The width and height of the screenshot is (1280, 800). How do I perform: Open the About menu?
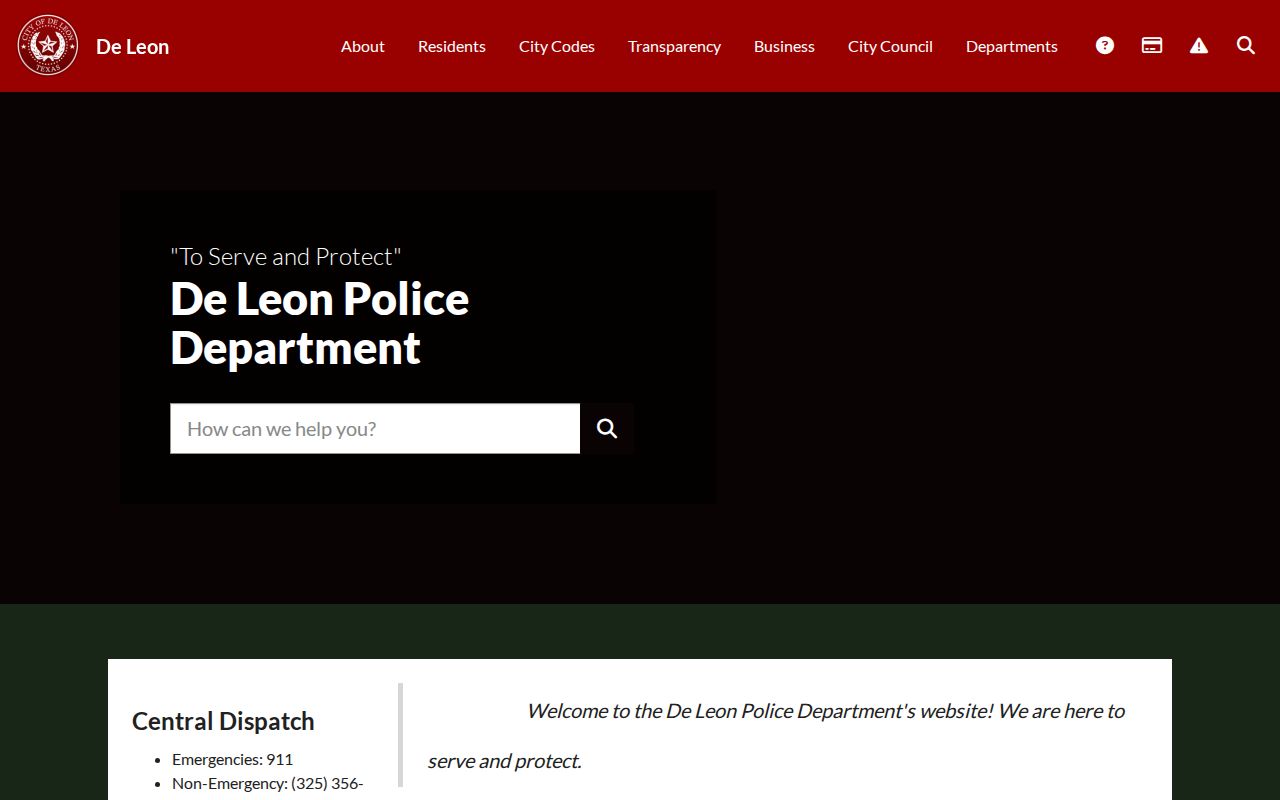(363, 46)
